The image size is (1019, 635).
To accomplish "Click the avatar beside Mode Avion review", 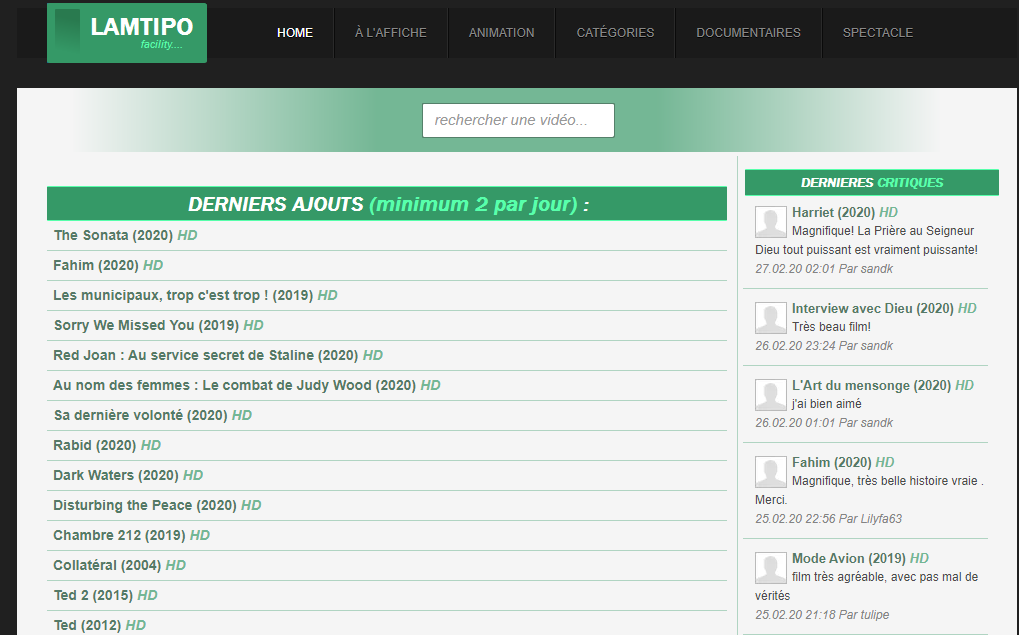I will click(x=770, y=568).
